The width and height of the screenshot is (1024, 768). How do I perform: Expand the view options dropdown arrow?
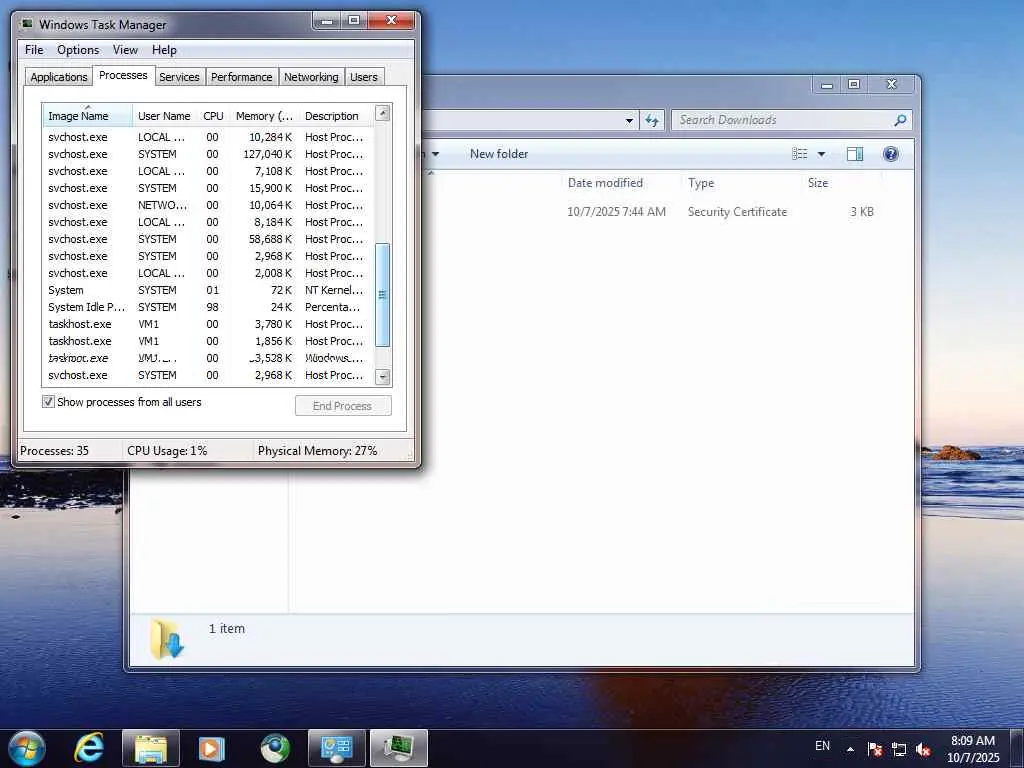tap(822, 154)
